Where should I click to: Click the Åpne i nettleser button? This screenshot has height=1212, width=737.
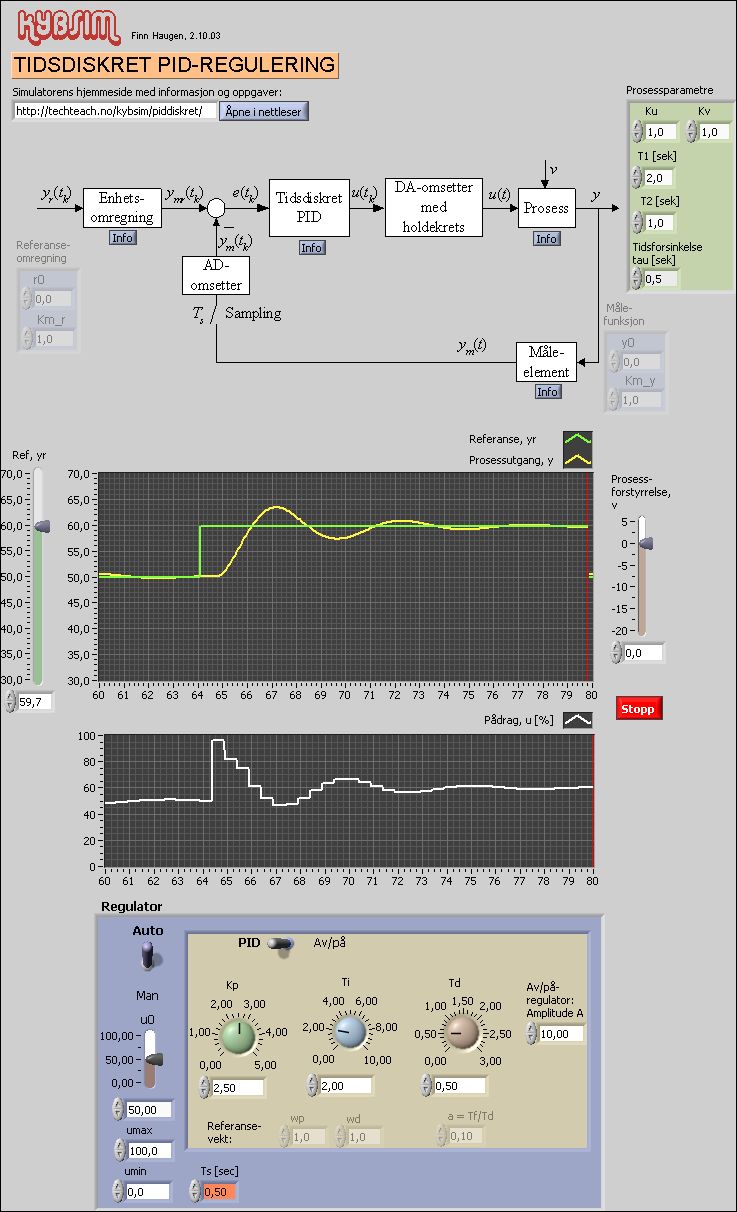[x=264, y=111]
